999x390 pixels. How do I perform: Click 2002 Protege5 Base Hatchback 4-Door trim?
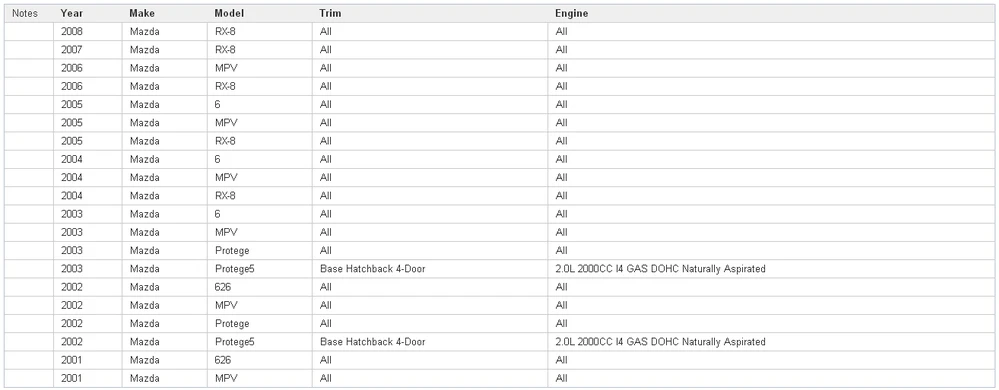[x=373, y=342]
